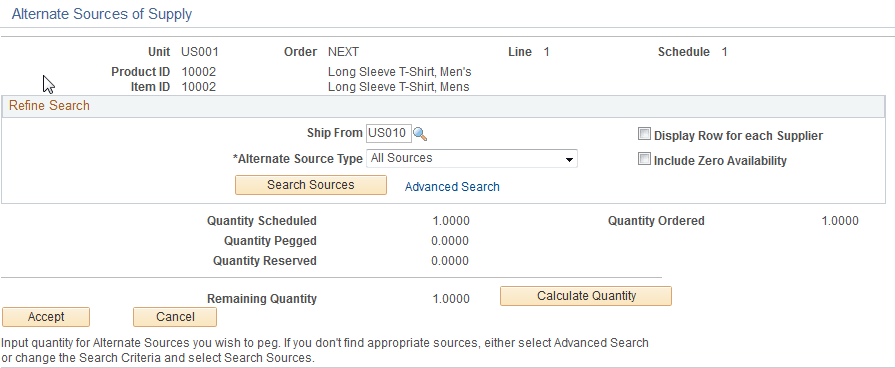Screen dimensions: 895x368
Task: Click product description Long Sleeve T-Shirt, Men's
Action: [400, 72]
